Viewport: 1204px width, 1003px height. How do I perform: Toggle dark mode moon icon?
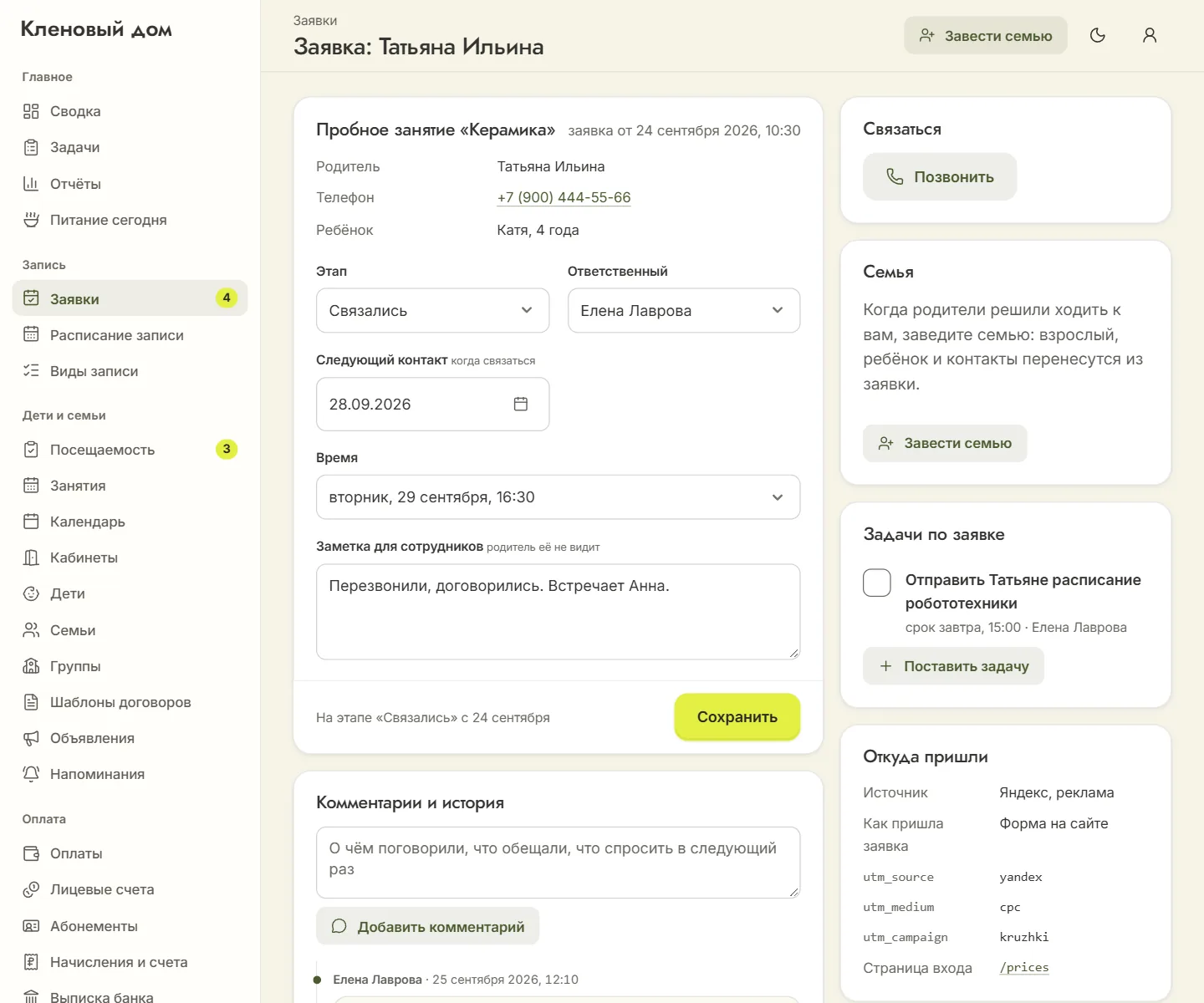click(x=1098, y=35)
